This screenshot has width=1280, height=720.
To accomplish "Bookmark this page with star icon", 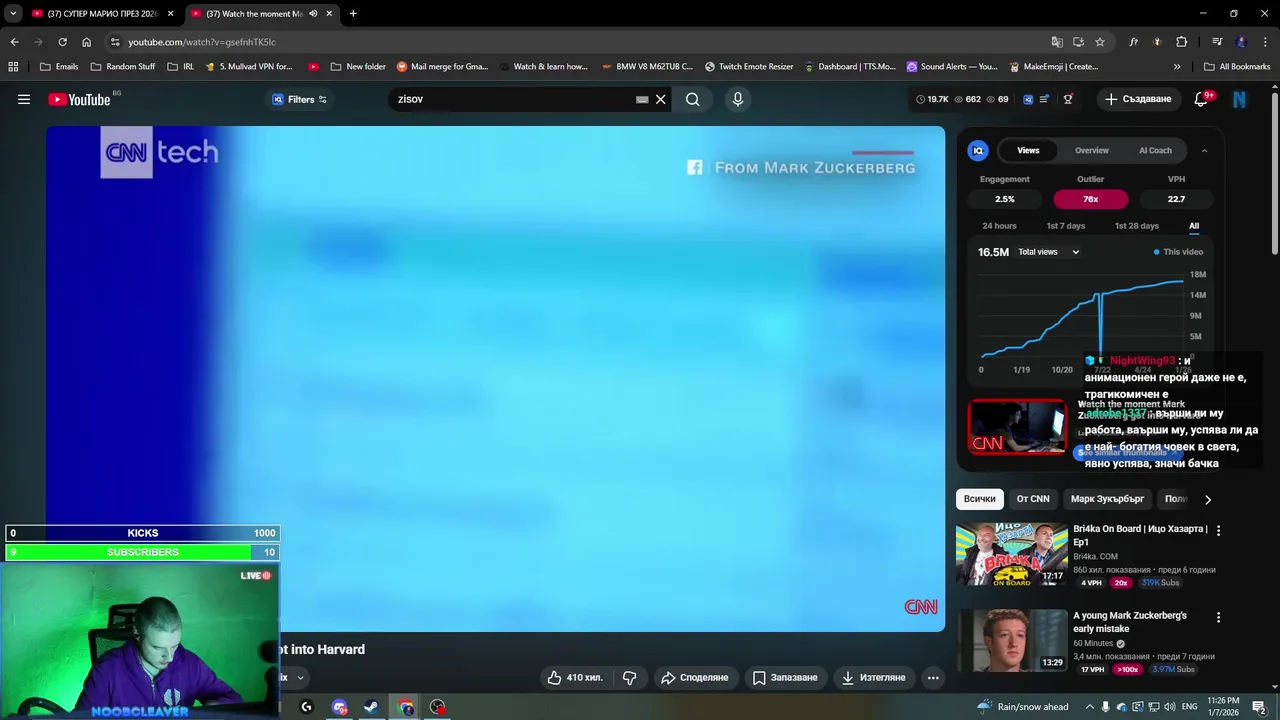I will [x=1100, y=42].
